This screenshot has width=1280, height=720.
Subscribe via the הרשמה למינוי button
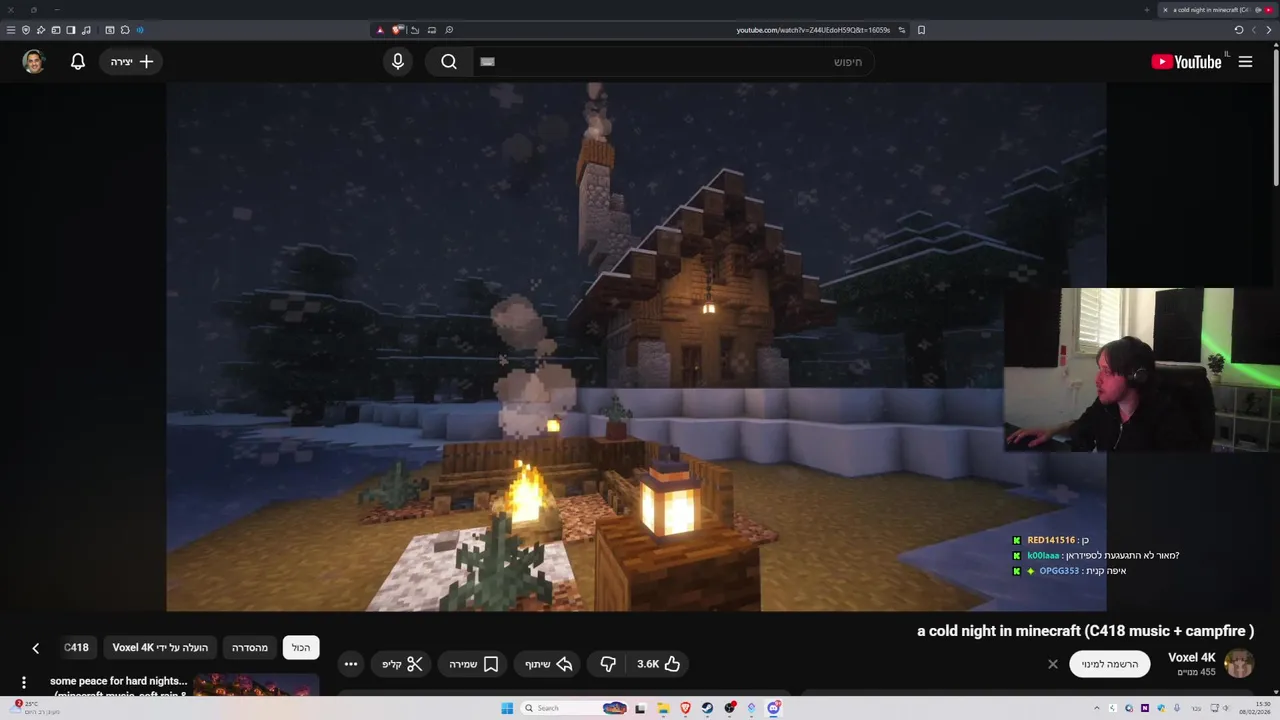(x=1110, y=664)
